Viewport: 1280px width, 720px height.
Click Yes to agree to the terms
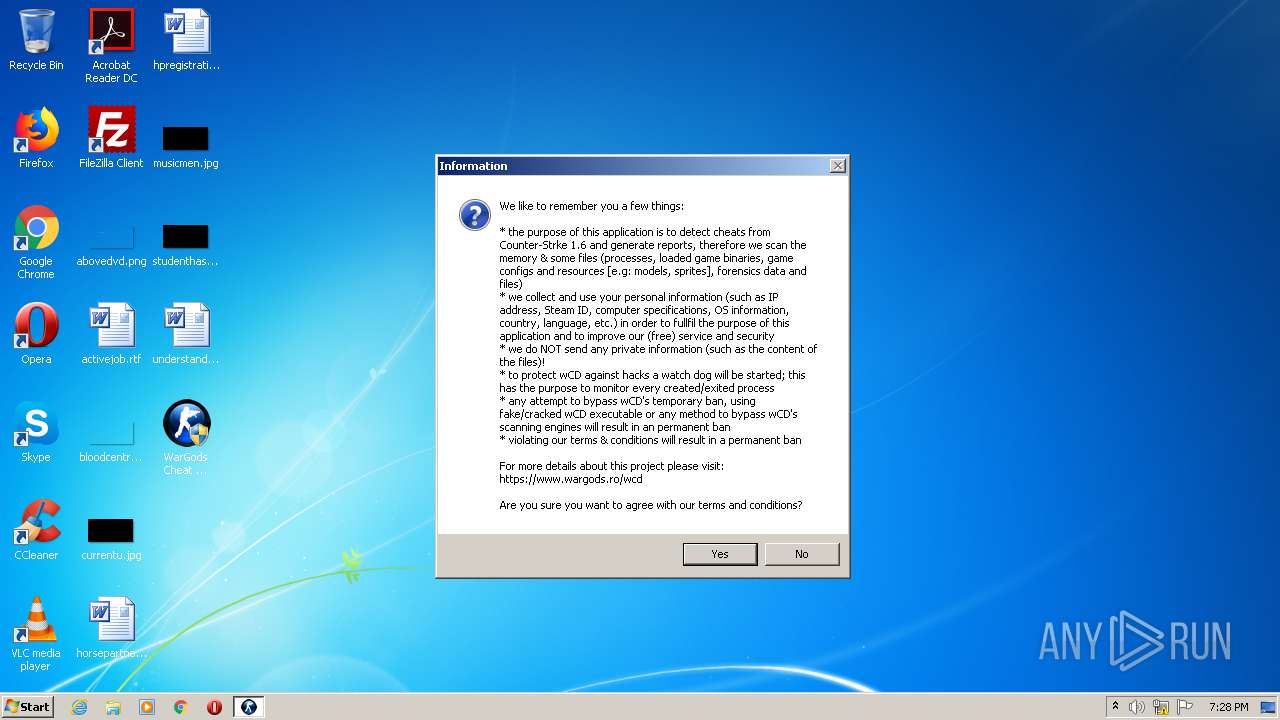(x=720, y=554)
